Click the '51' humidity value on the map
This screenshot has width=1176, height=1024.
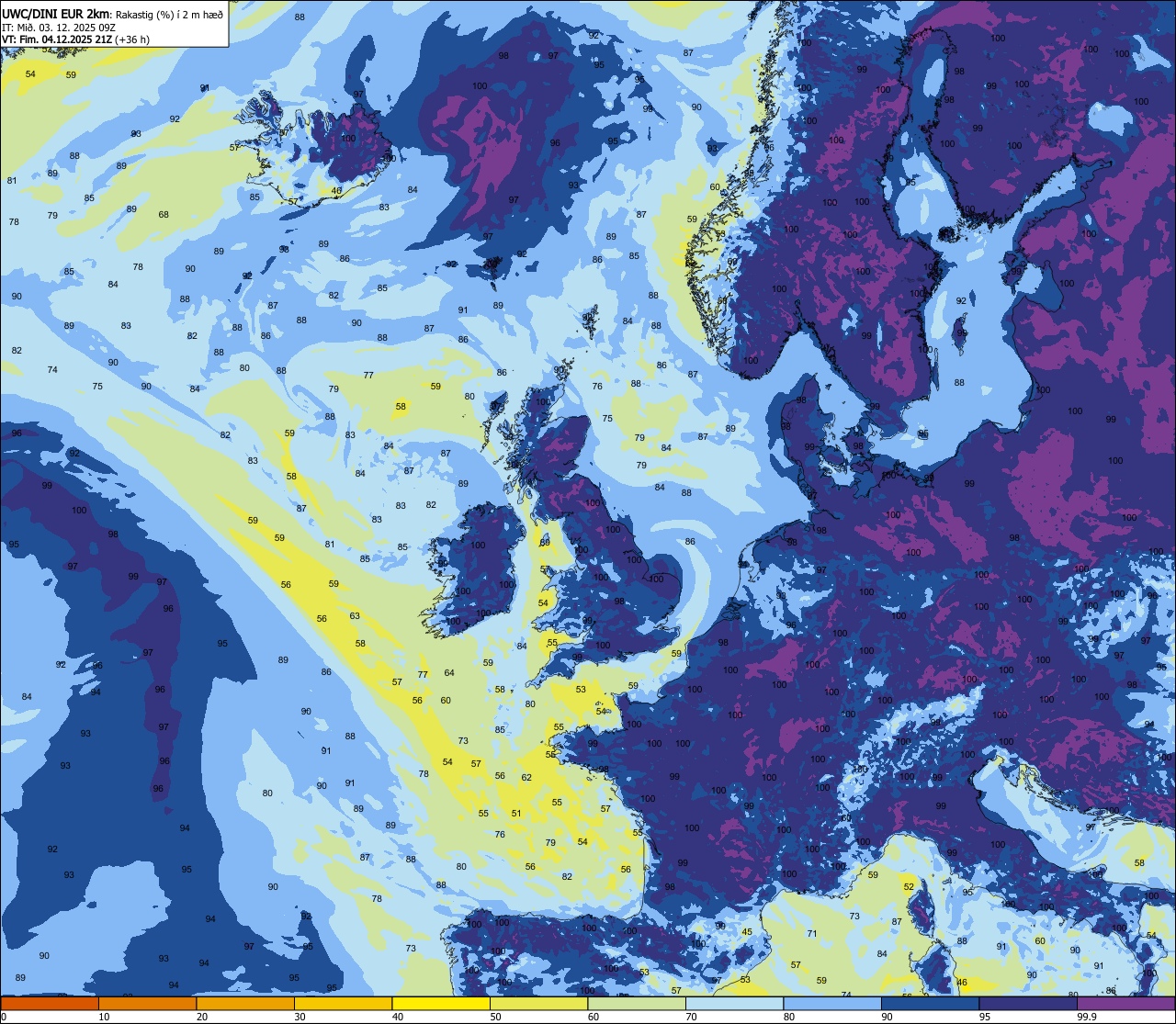click(516, 813)
